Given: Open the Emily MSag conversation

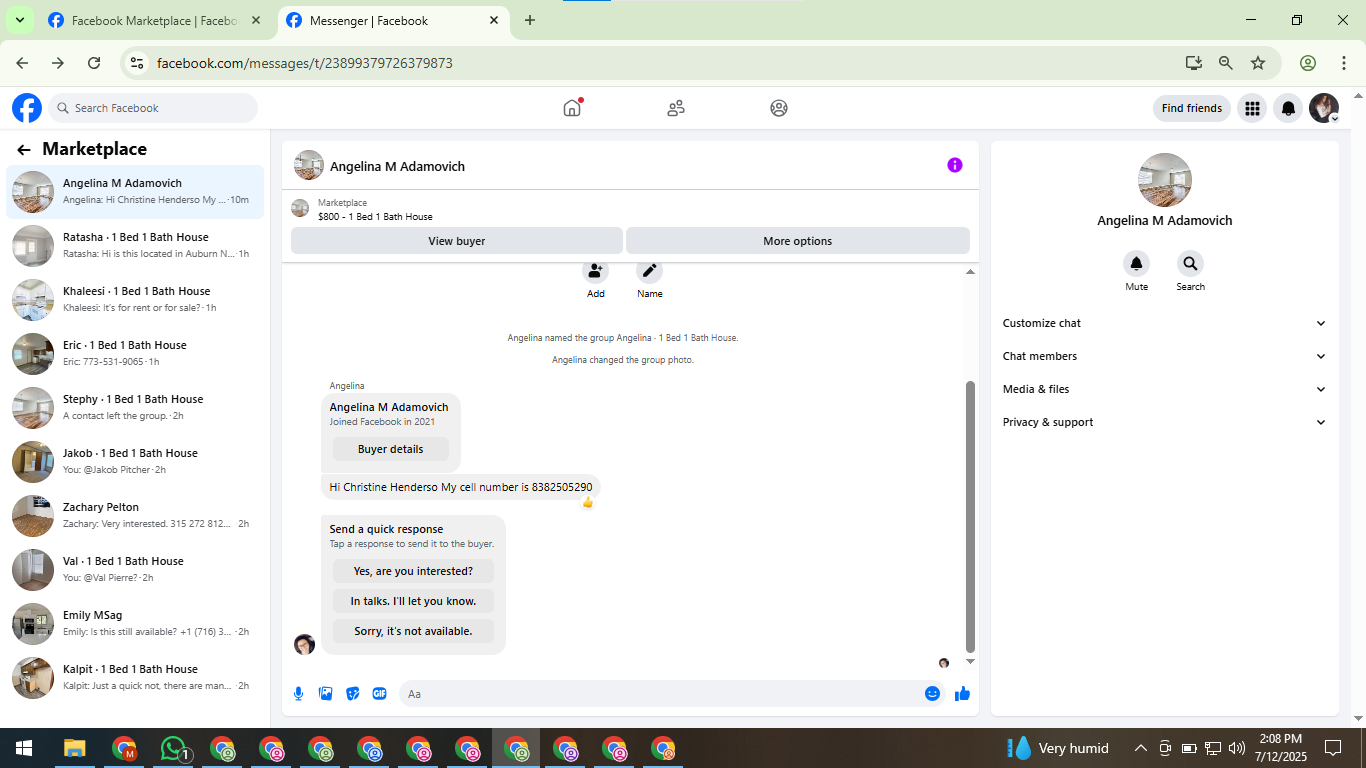Looking at the screenshot, I should point(135,623).
